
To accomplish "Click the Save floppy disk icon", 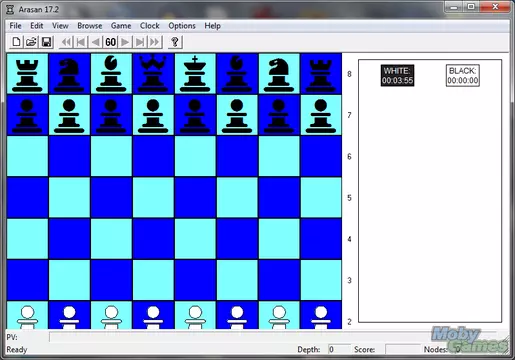I will (46, 42).
